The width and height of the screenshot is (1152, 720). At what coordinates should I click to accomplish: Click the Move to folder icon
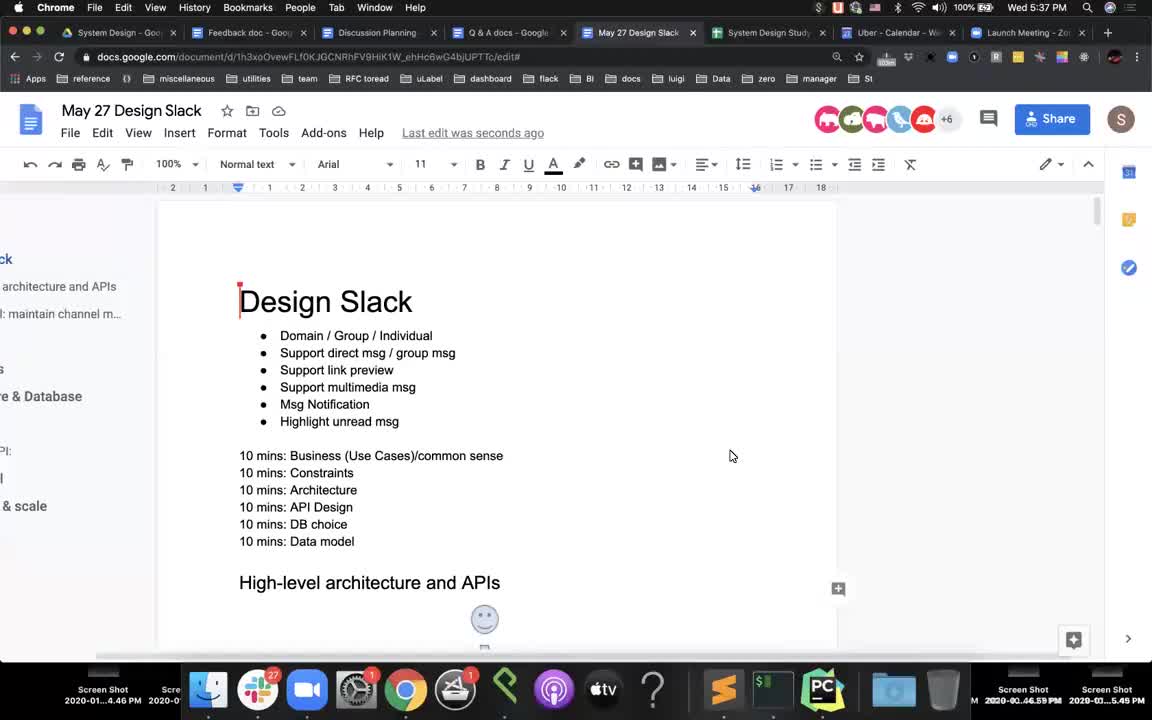click(253, 111)
